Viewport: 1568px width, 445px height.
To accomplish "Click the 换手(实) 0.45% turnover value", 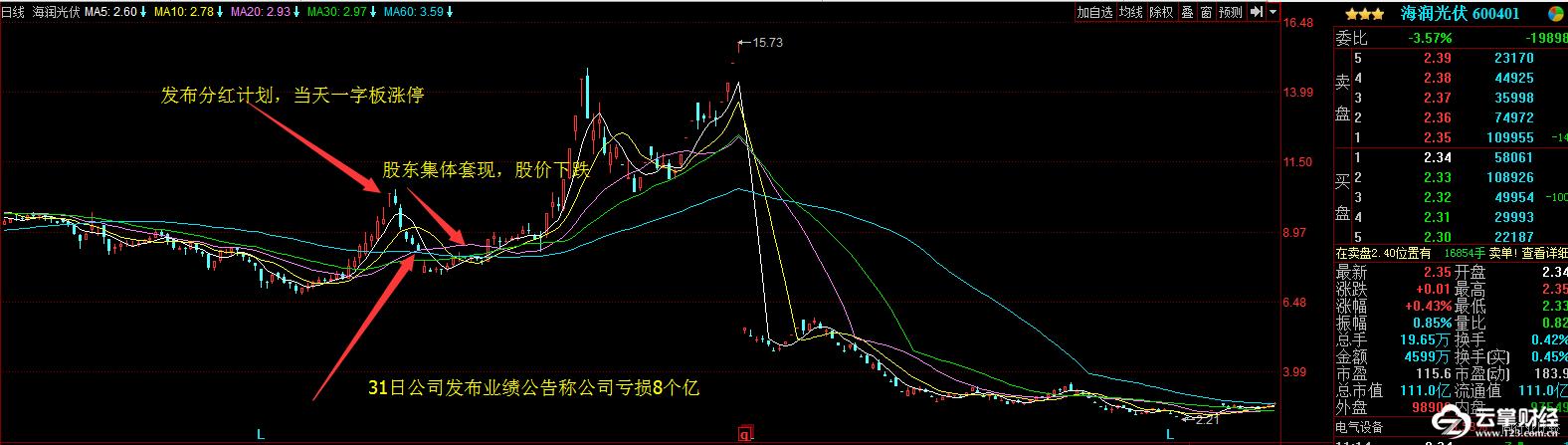I will coord(1548,357).
